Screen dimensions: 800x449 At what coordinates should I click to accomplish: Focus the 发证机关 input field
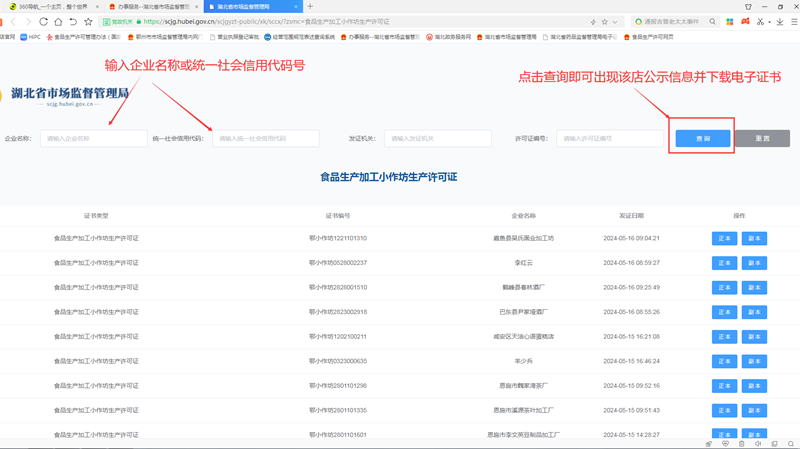coord(438,138)
